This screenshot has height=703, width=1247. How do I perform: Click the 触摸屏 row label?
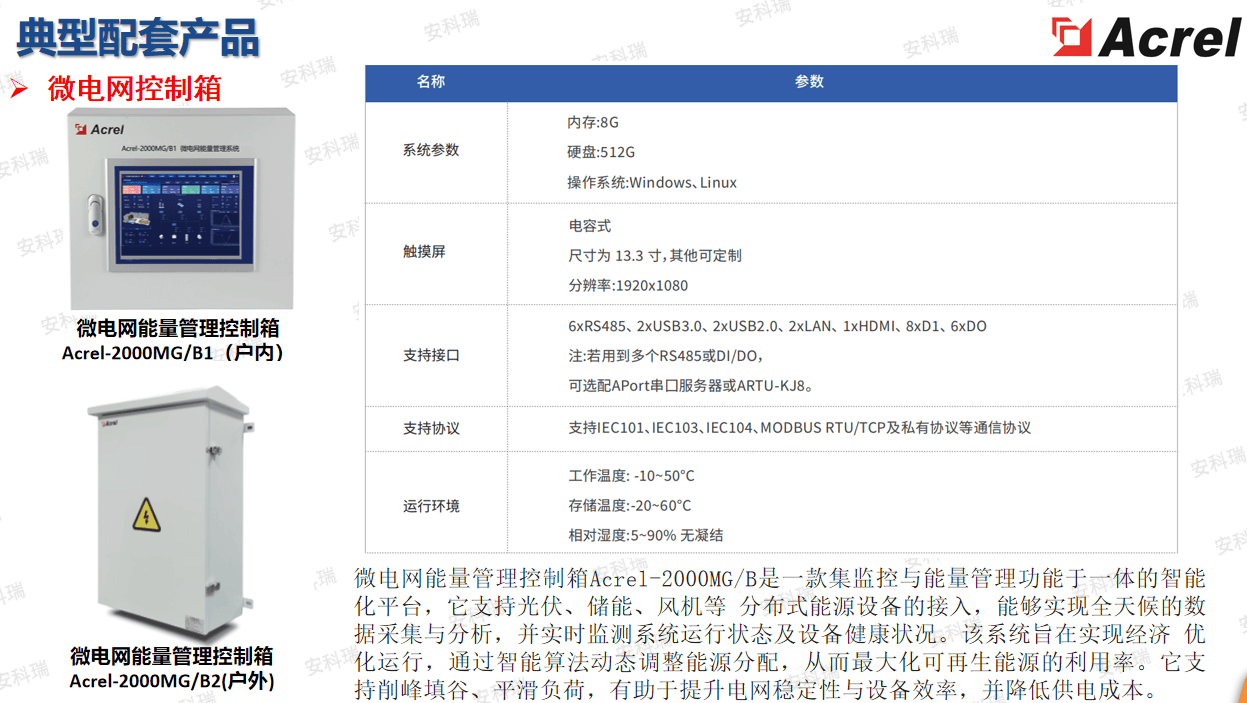click(424, 252)
